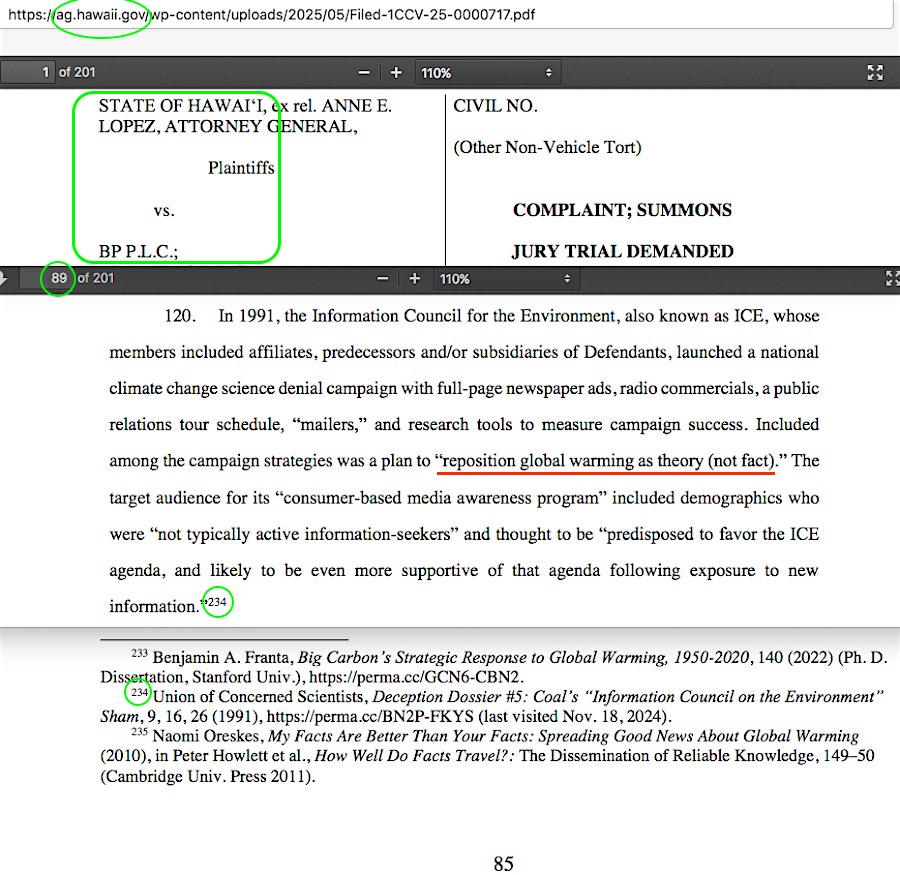The height and width of the screenshot is (875, 900).
Task: Click zoom in in the page 1 toolbar
Action: [x=396, y=73]
